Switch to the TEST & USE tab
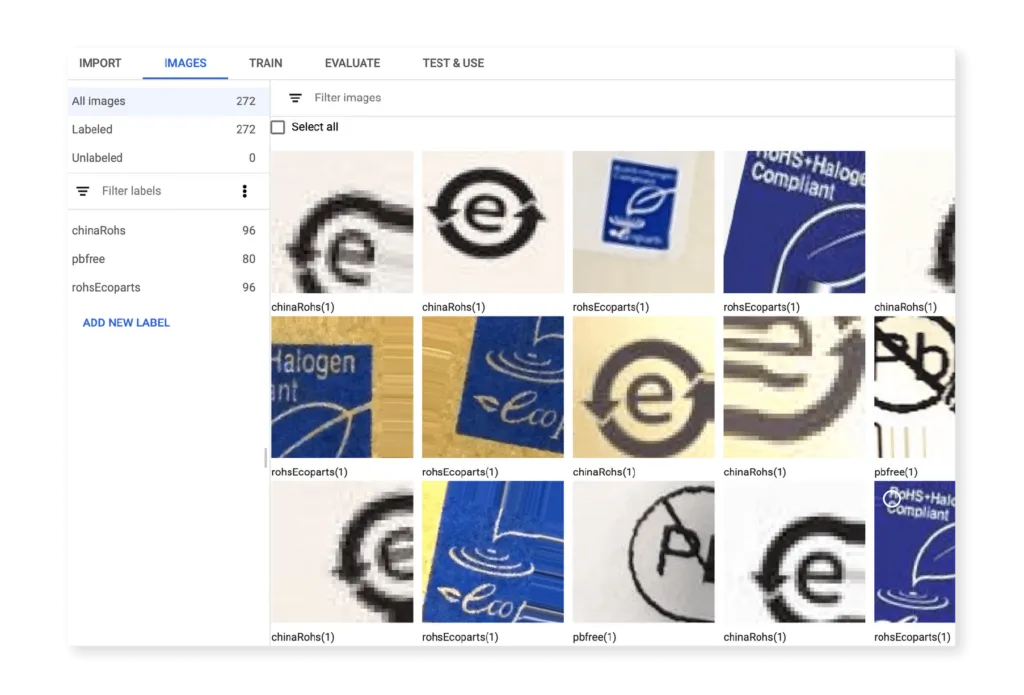1024x695 pixels. click(x=452, y=62)
